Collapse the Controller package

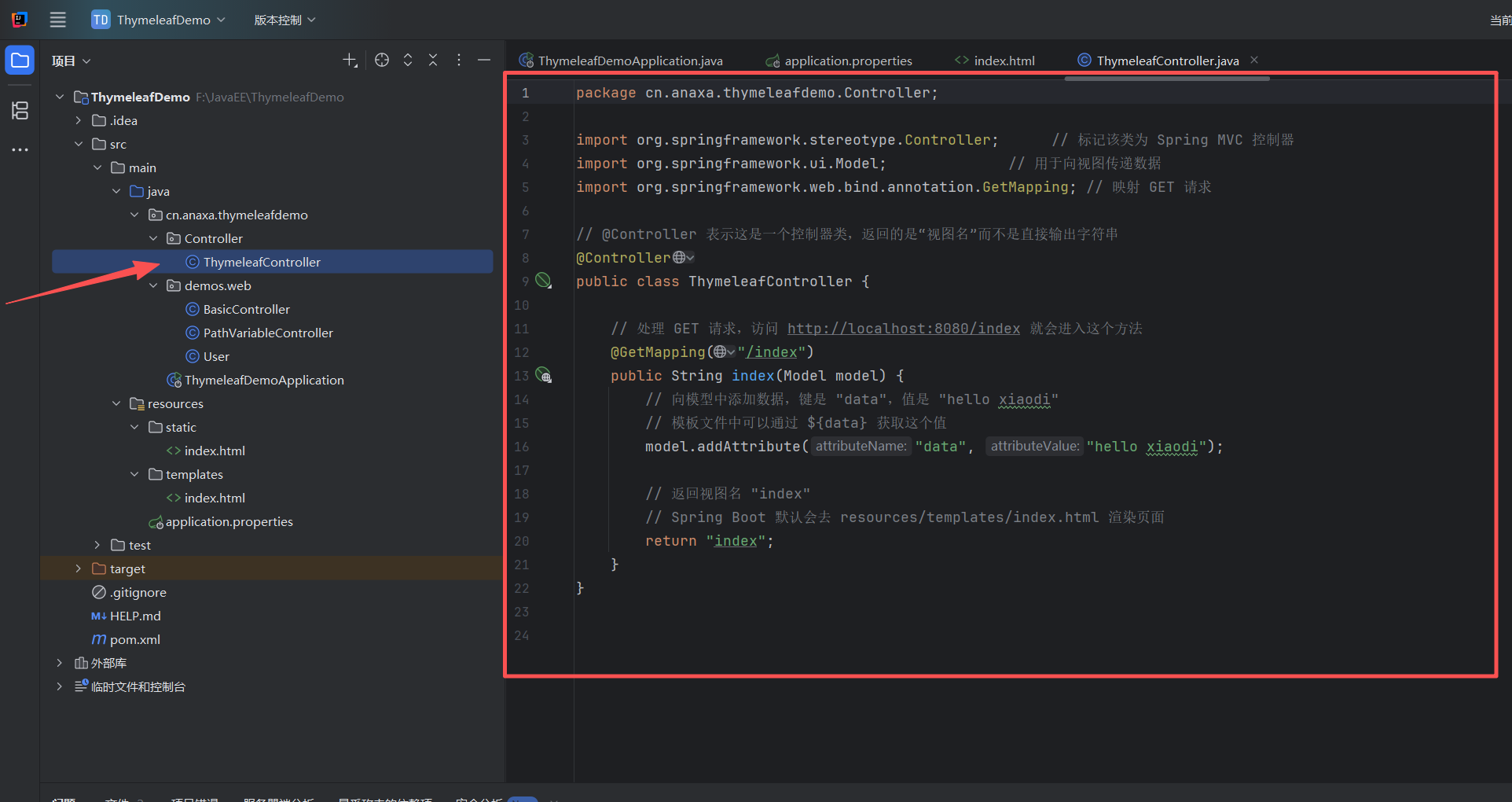(153, 238)
